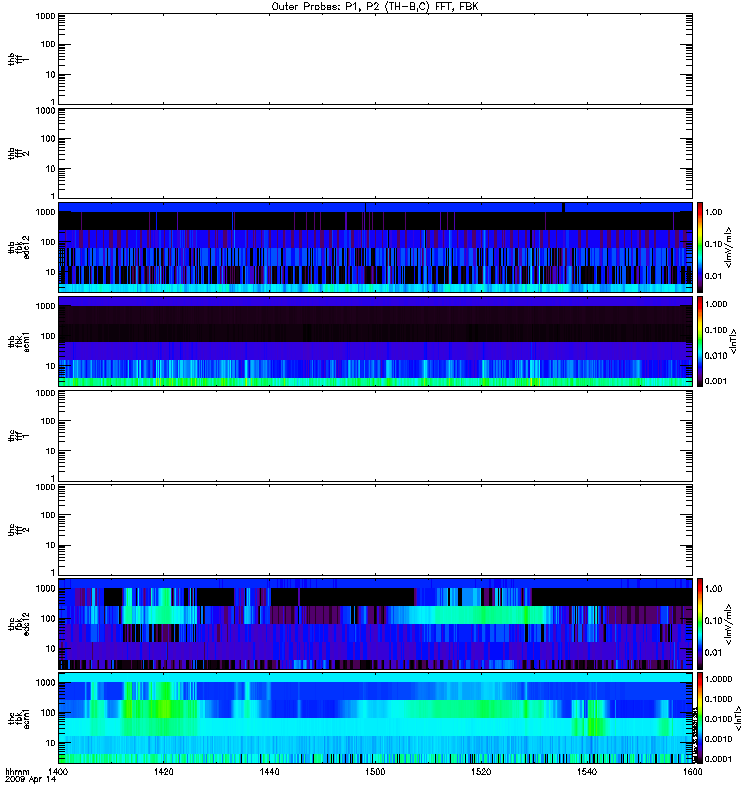Click the 1000 y-axis tick of thc fbk scm1

[45, 683]
